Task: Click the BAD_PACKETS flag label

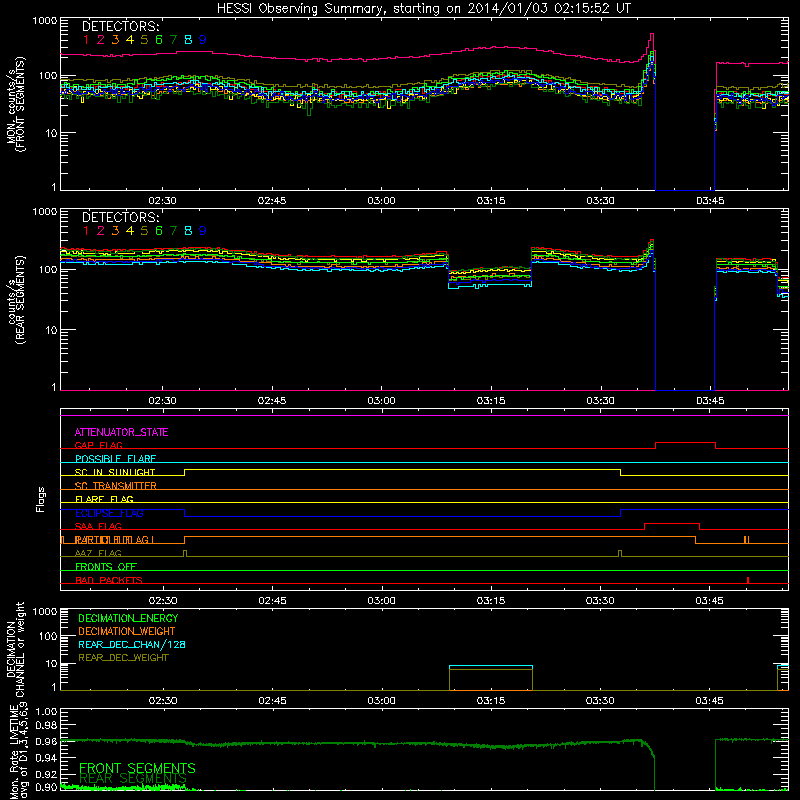Action: point(109,580)
